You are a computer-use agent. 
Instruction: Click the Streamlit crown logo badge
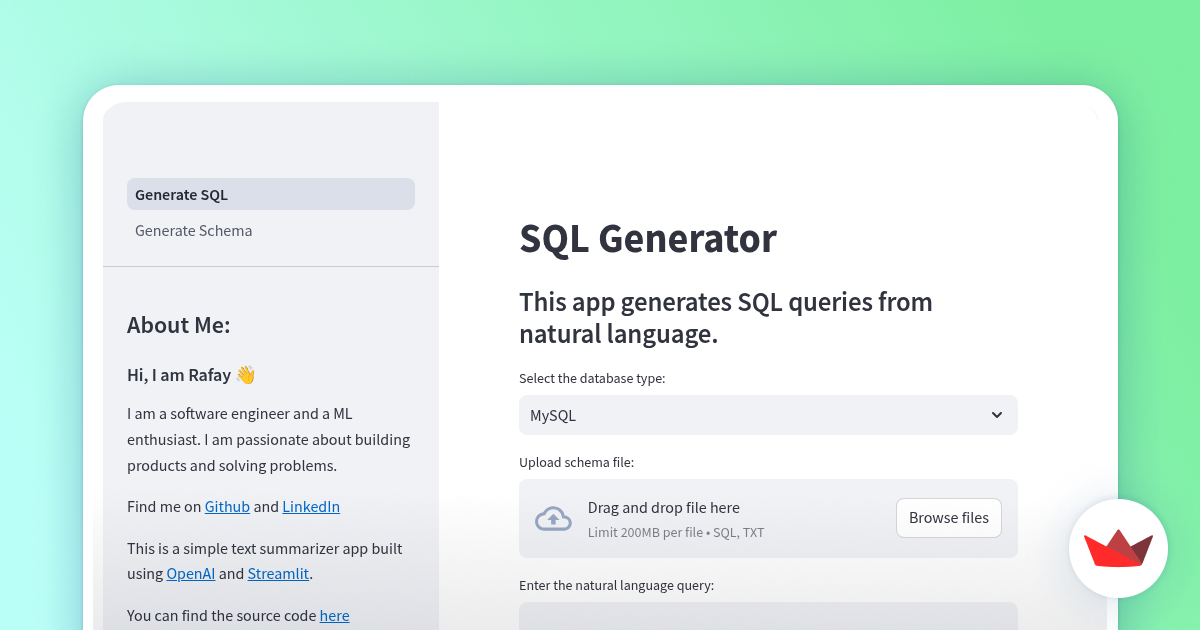[1118, 548]
